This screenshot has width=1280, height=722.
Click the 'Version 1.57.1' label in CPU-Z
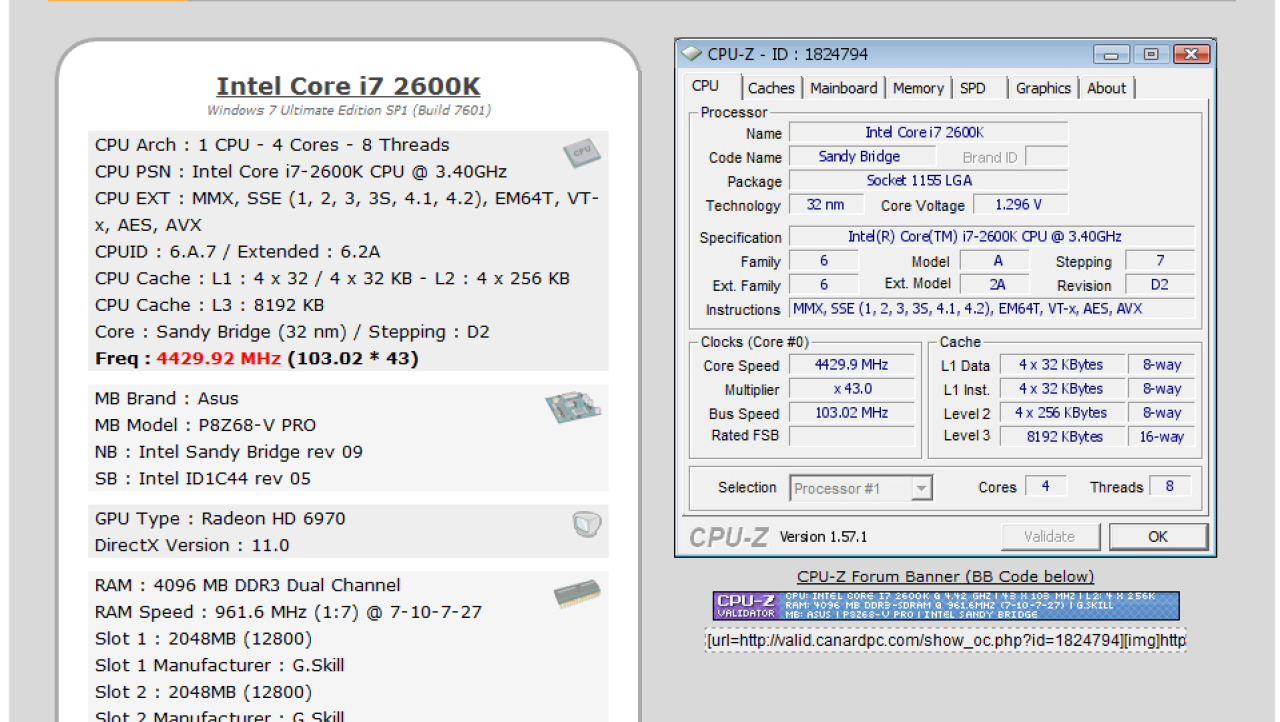(x=823, y=537)
